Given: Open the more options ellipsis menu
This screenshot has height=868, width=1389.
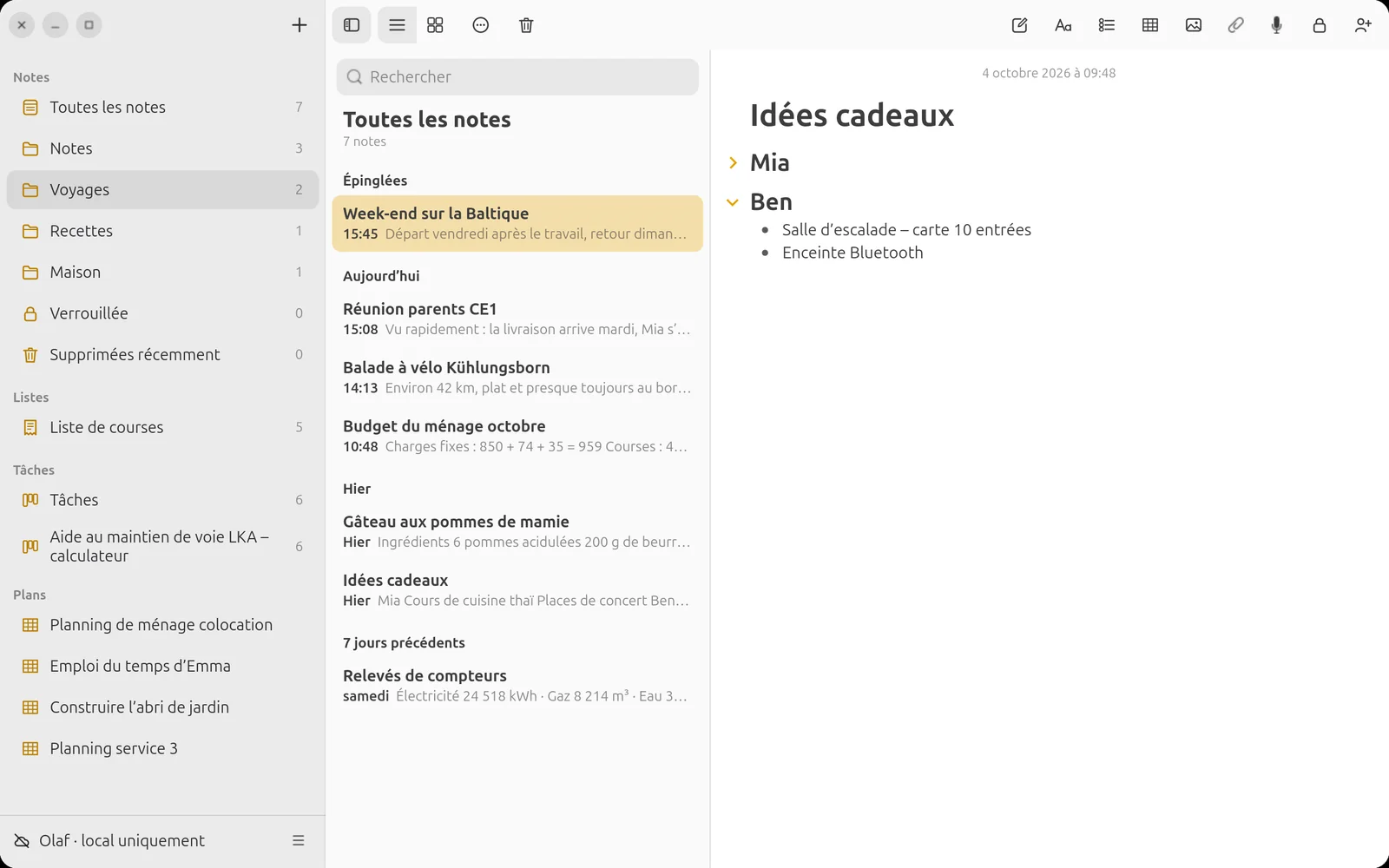Looking at the screenshot, I should (x=481, y=25).
